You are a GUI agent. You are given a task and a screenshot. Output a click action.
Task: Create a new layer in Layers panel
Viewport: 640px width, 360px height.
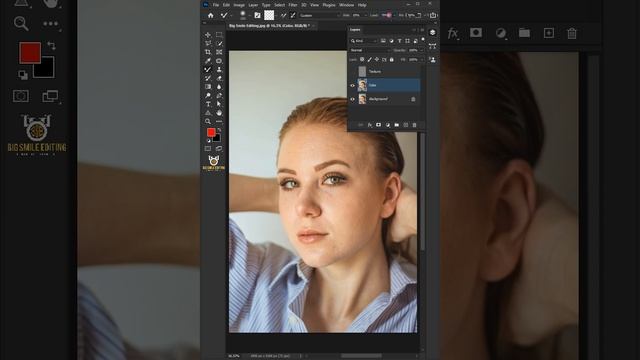click(405, 125)
